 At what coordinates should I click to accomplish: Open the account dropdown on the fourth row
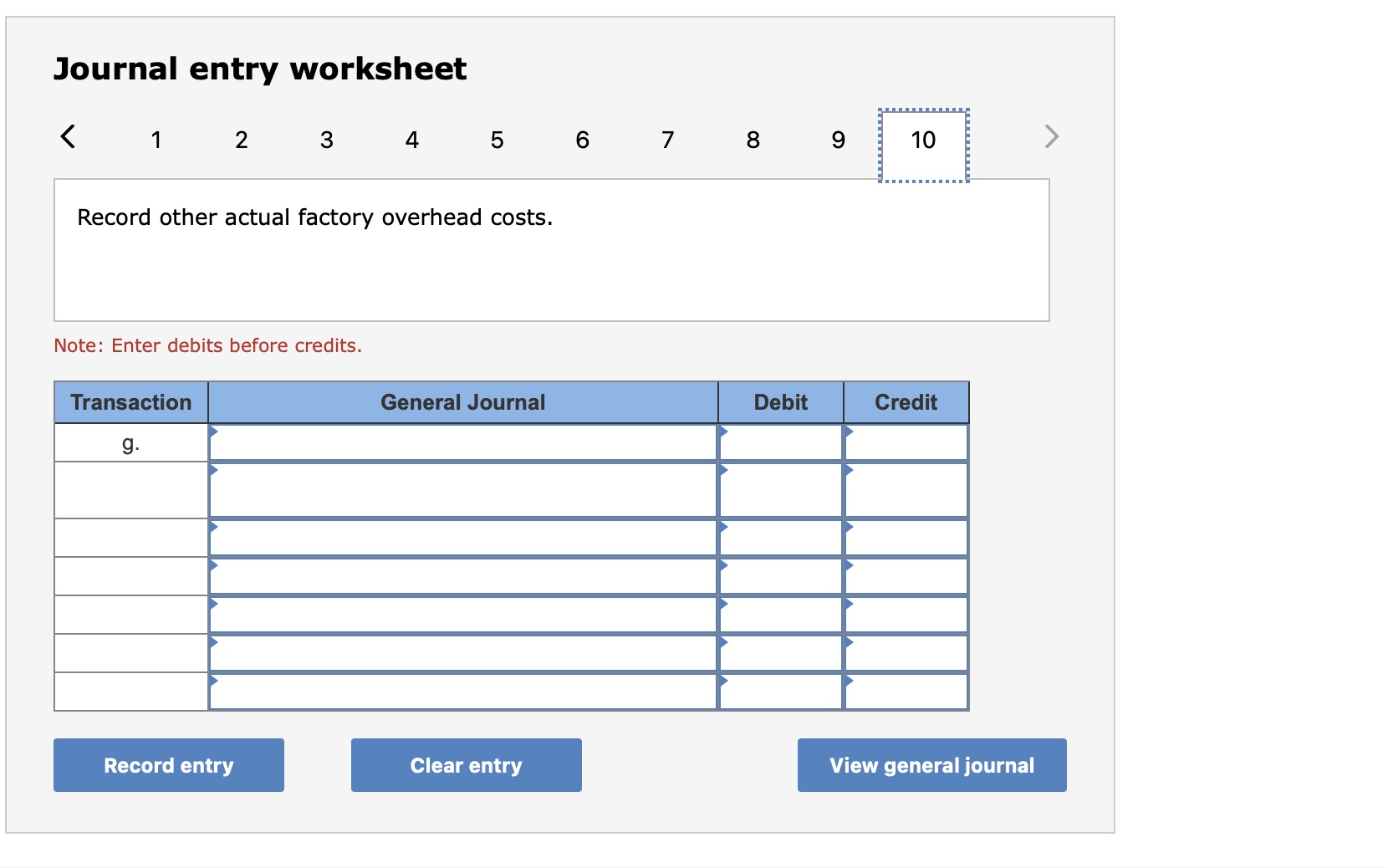point(215,564)
